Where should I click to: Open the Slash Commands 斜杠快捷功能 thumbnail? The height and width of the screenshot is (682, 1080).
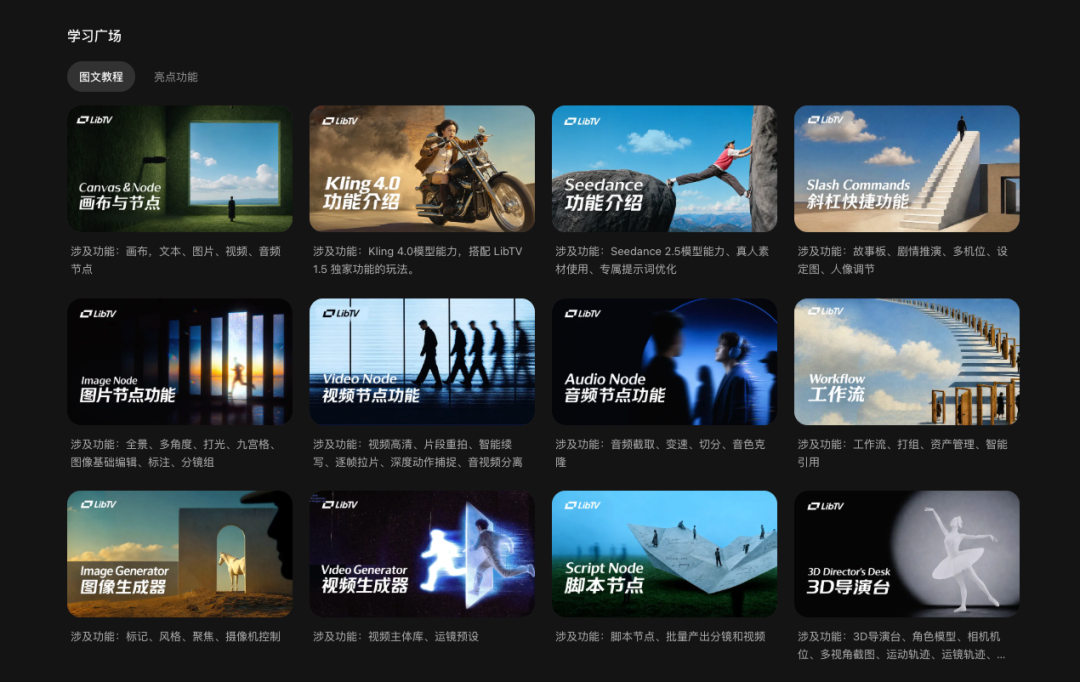(907, 169)
